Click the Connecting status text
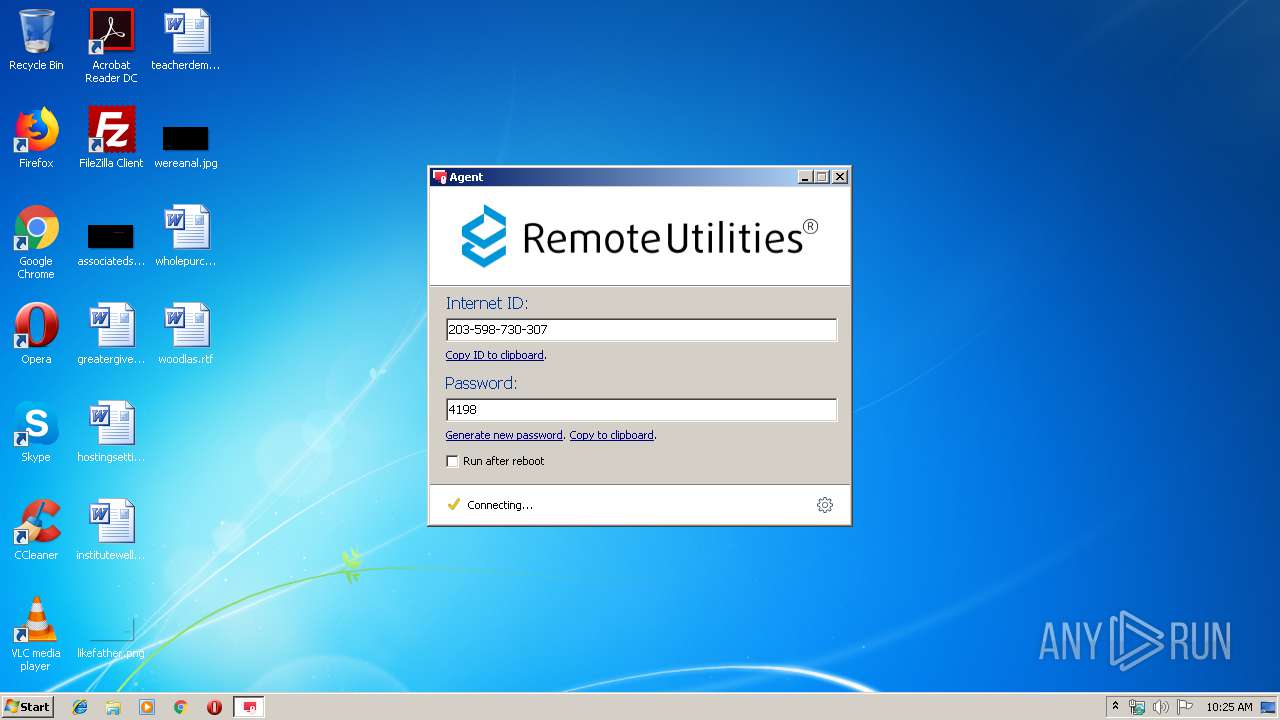 tap(500, 505)
